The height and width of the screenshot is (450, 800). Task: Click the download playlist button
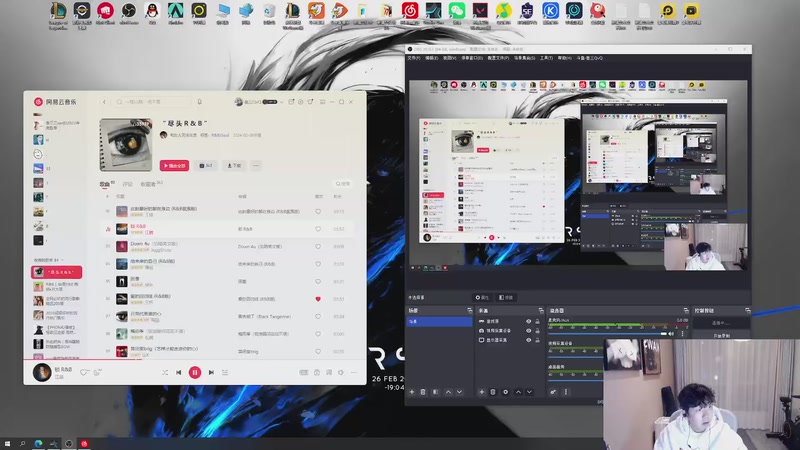click(235, 165)
